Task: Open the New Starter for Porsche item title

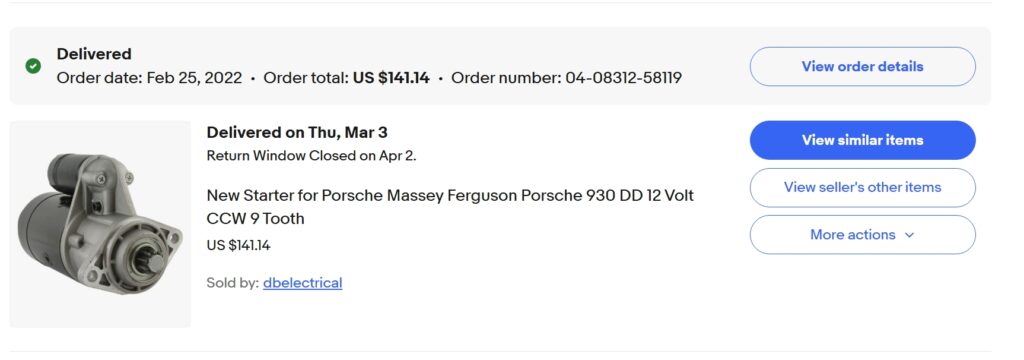Action: click(x=450, y=206)
